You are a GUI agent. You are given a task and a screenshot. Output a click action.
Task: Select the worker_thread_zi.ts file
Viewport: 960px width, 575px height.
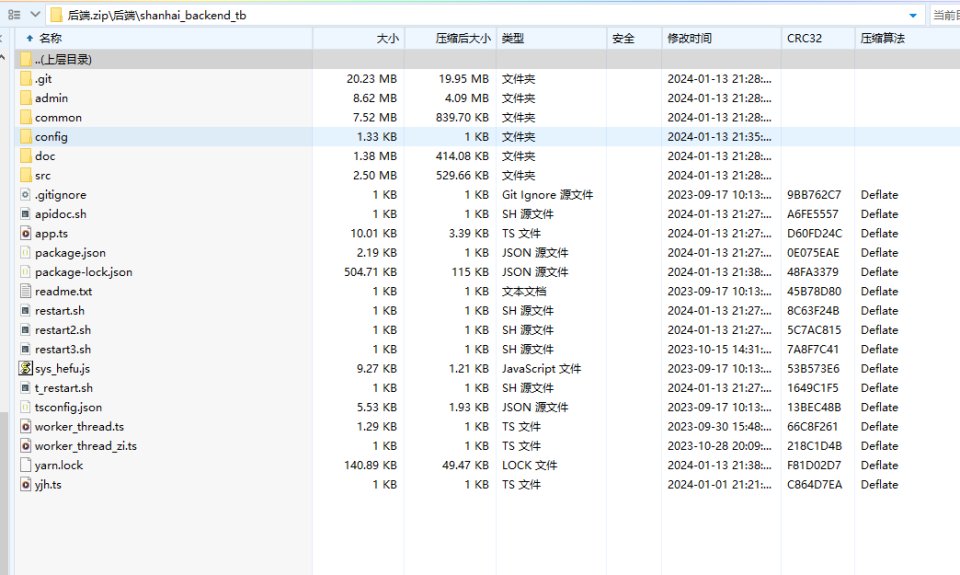85,446
